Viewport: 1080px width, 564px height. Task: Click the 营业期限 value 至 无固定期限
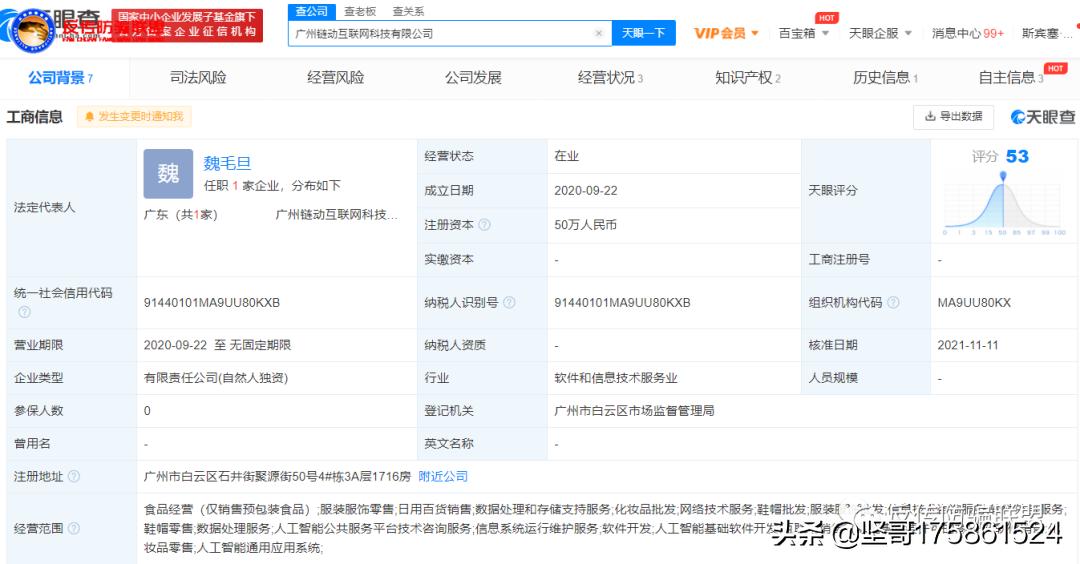(217, 345)
